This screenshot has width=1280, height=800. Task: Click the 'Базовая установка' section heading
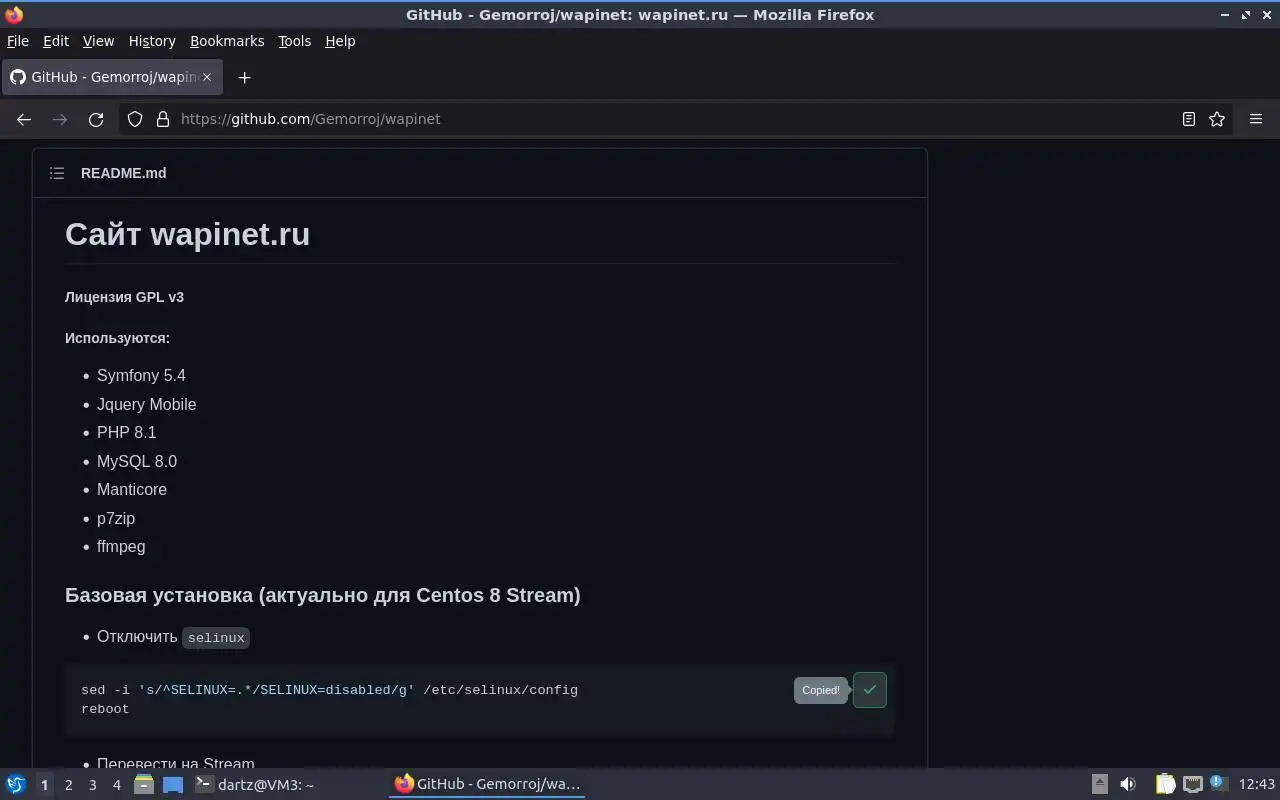[x=323, y=595]
